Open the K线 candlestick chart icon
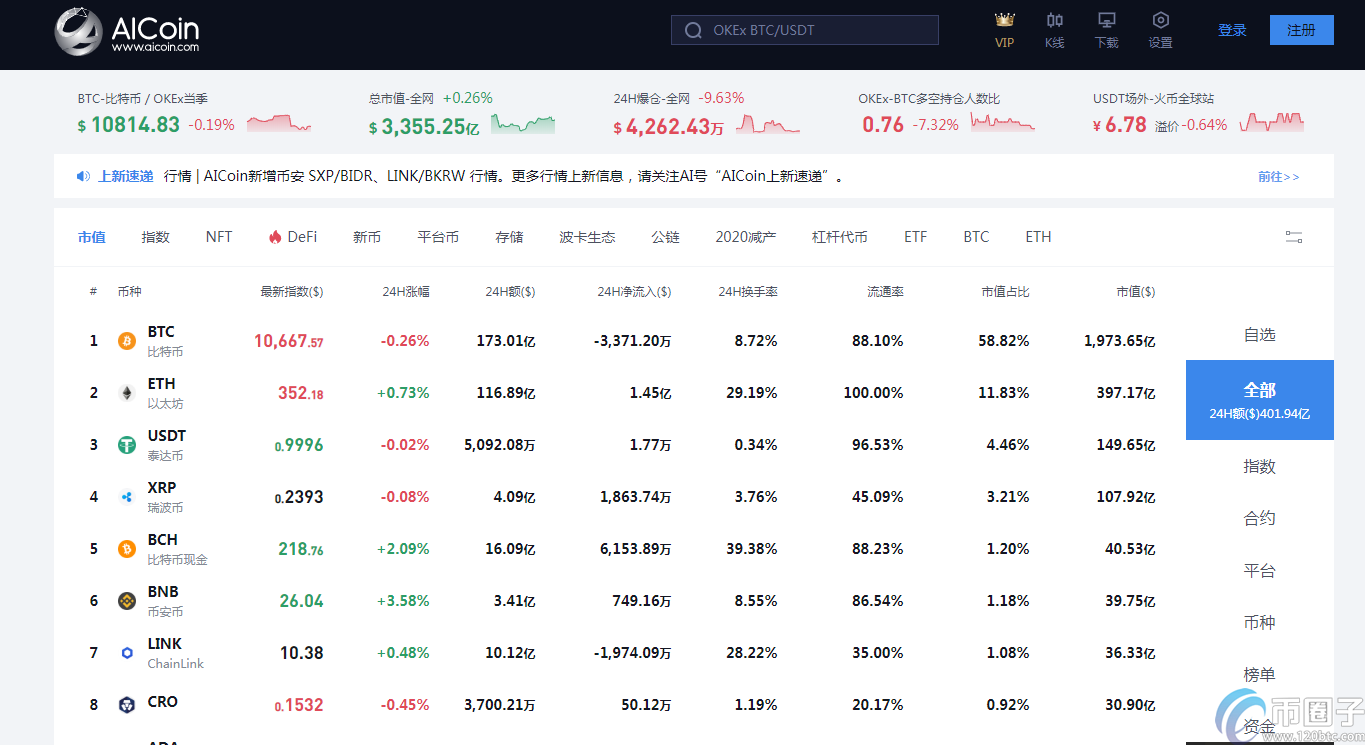Screen dimensions: 1365x745 pyautogui.click(x=1055, y=20)
